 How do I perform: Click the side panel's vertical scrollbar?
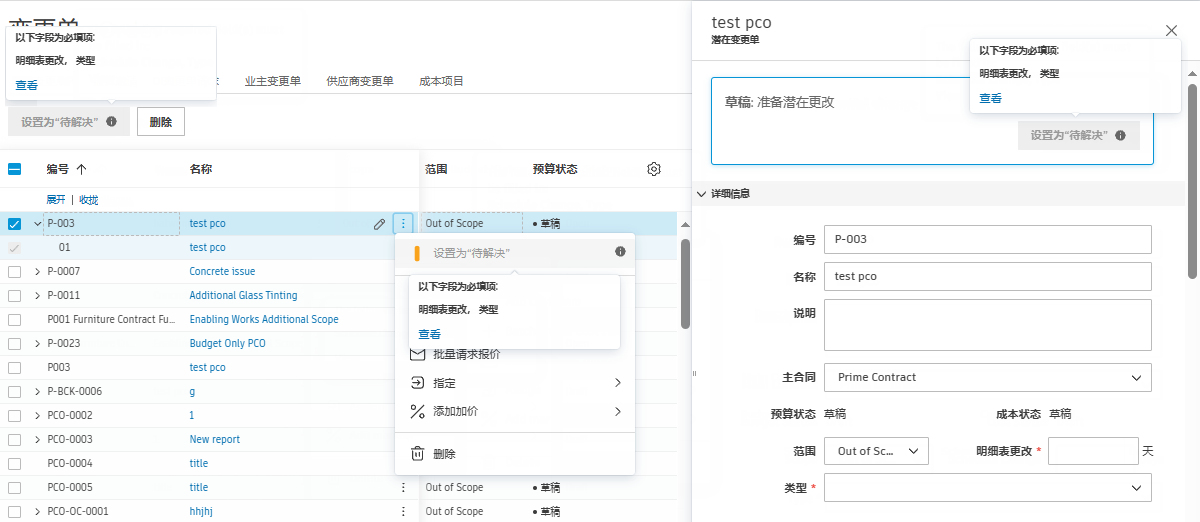(x=1192, y=180)
